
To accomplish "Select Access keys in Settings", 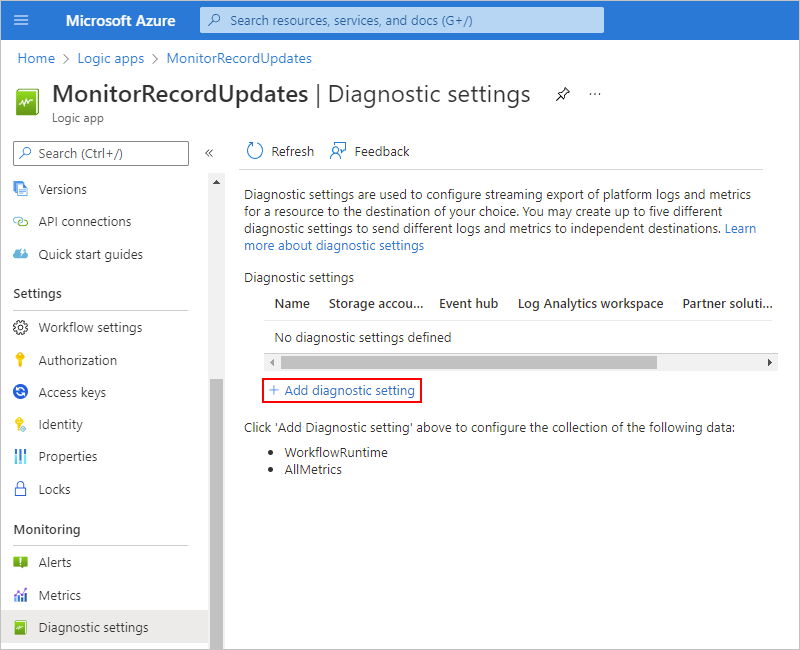I will (x=72, y=392).
